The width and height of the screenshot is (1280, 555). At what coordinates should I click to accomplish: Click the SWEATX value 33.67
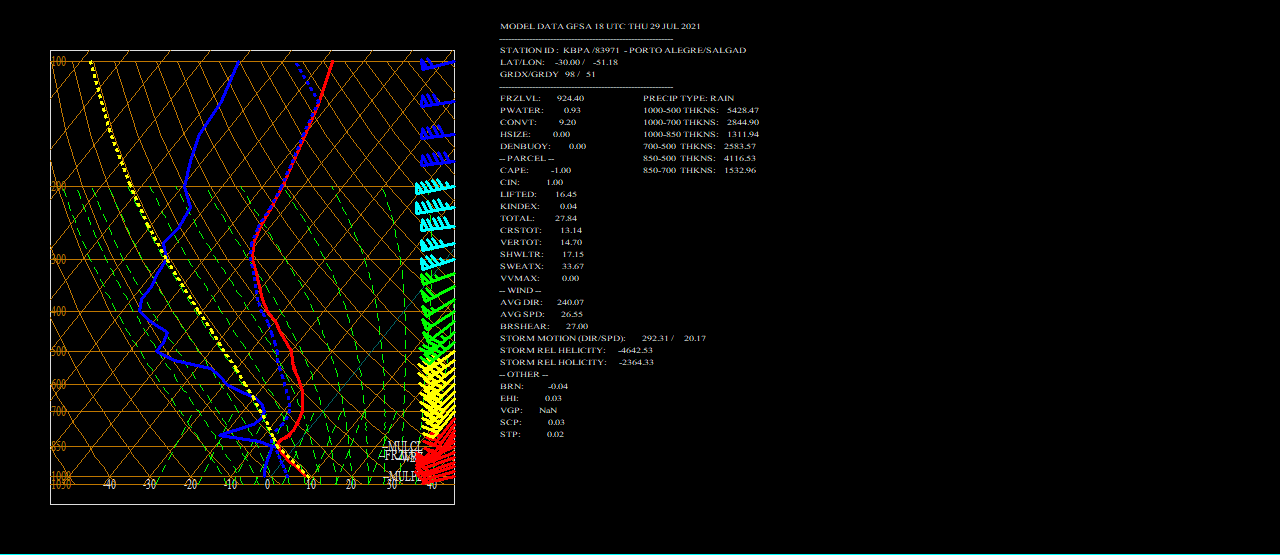pos(573,266)
